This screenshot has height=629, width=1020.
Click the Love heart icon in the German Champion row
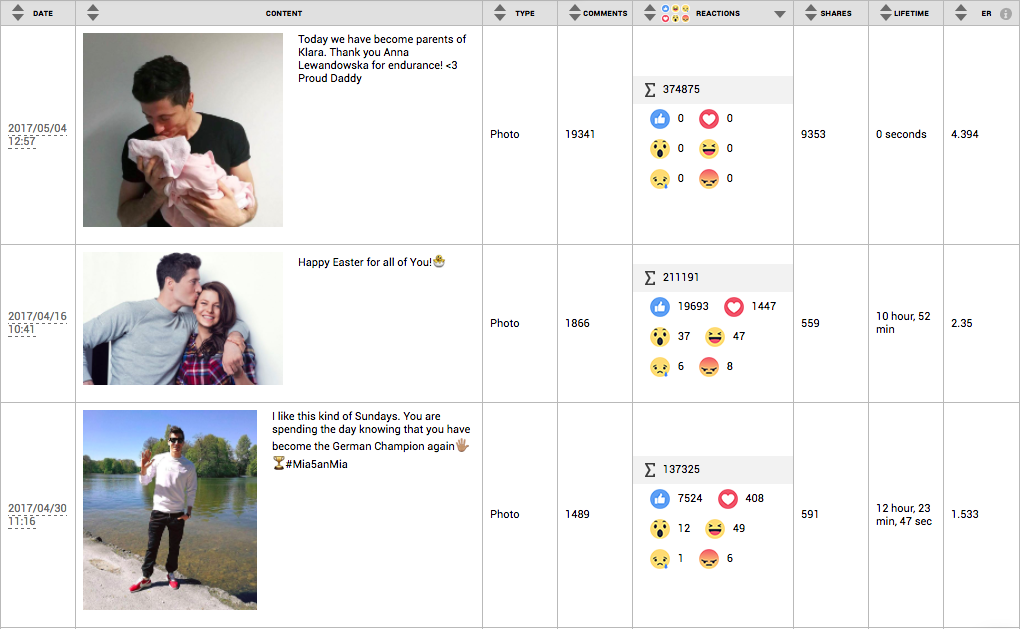tap(727, 498)
